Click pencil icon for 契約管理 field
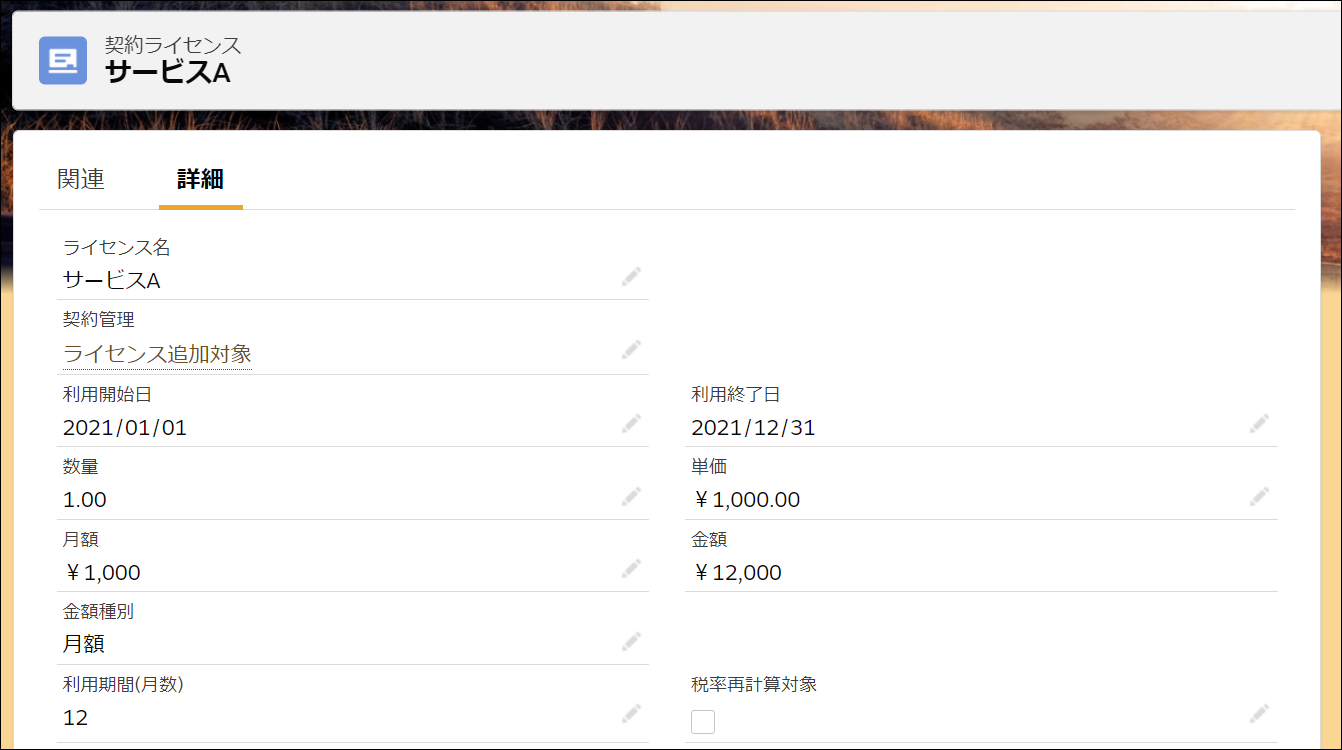The height and width of the screenshot is (750, 1342). (631, 349)
